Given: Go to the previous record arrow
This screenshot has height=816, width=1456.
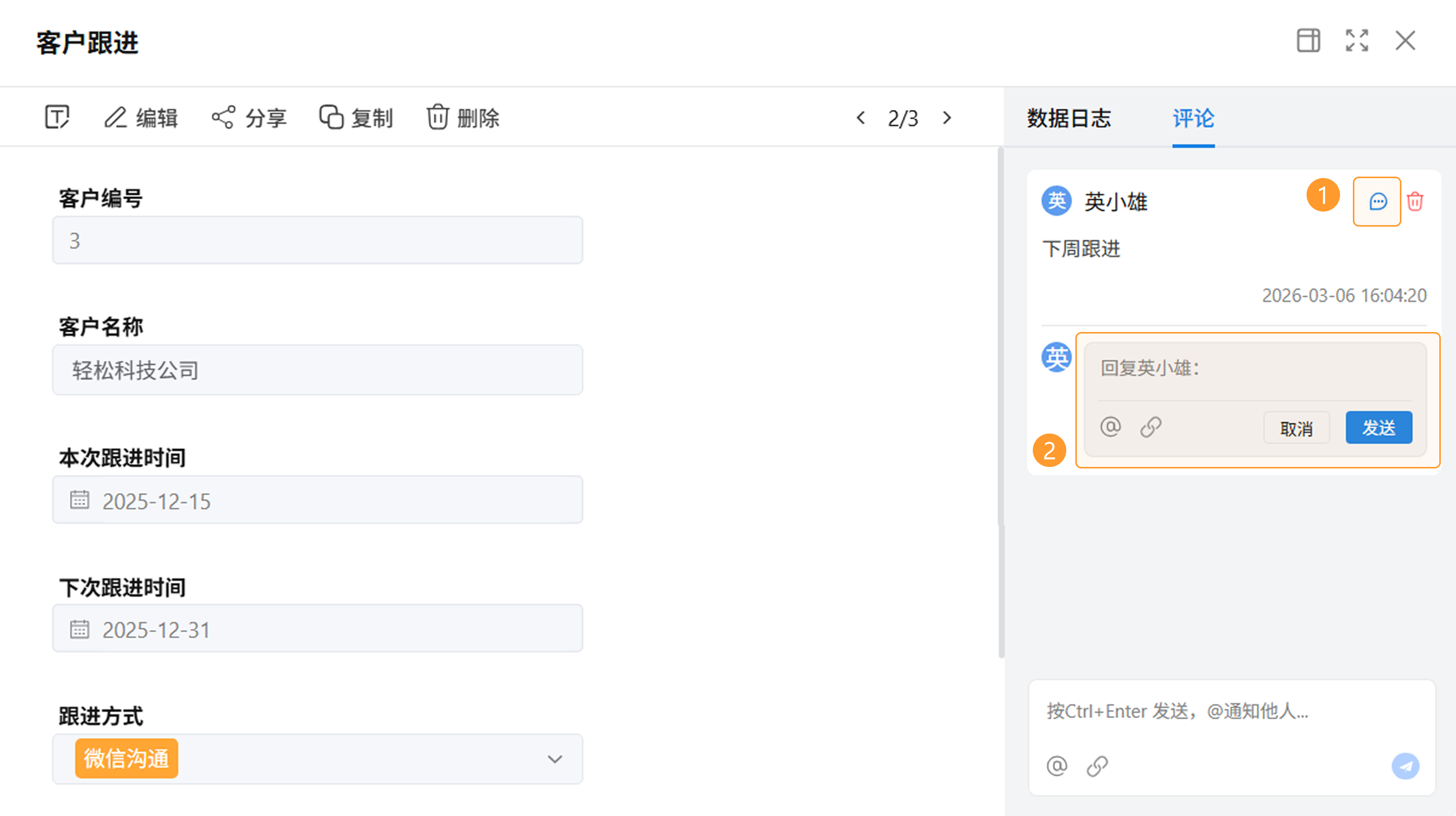Looking at the screenshot, I should 861,117.
